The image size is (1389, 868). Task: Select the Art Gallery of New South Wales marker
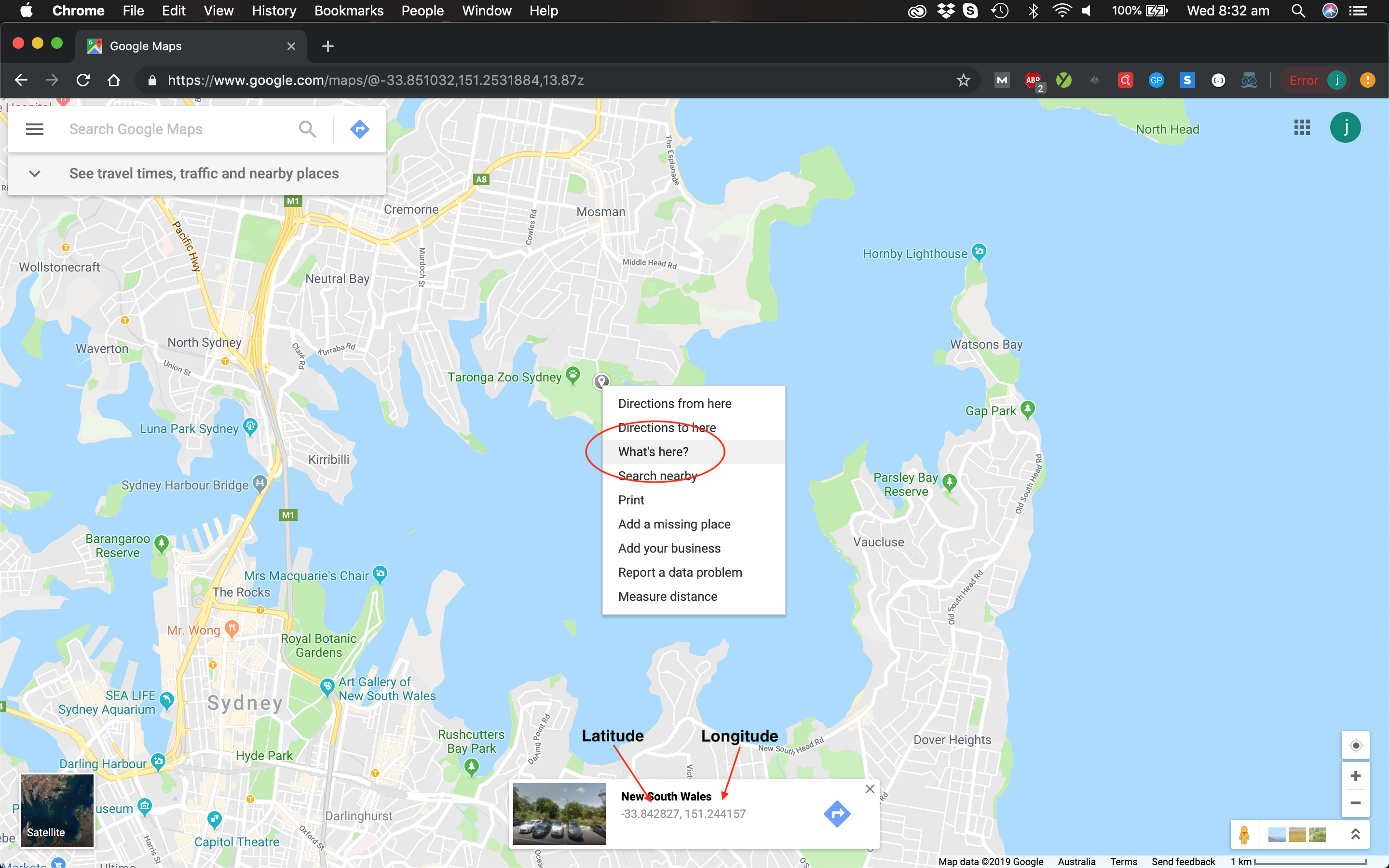[327, 687]
